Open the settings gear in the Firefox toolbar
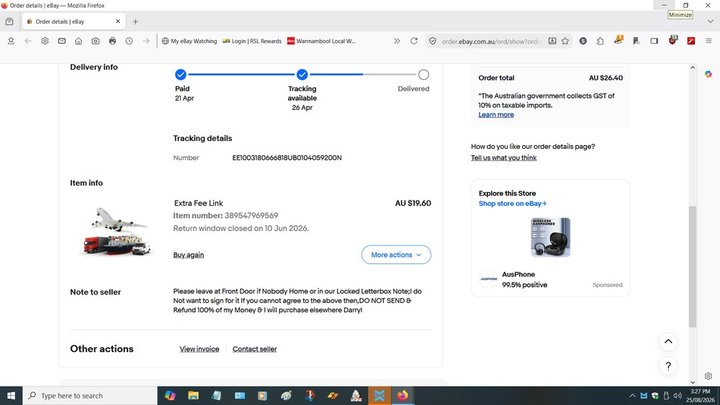The height and width of the screenshot is (405, 720). click(45, 41)
